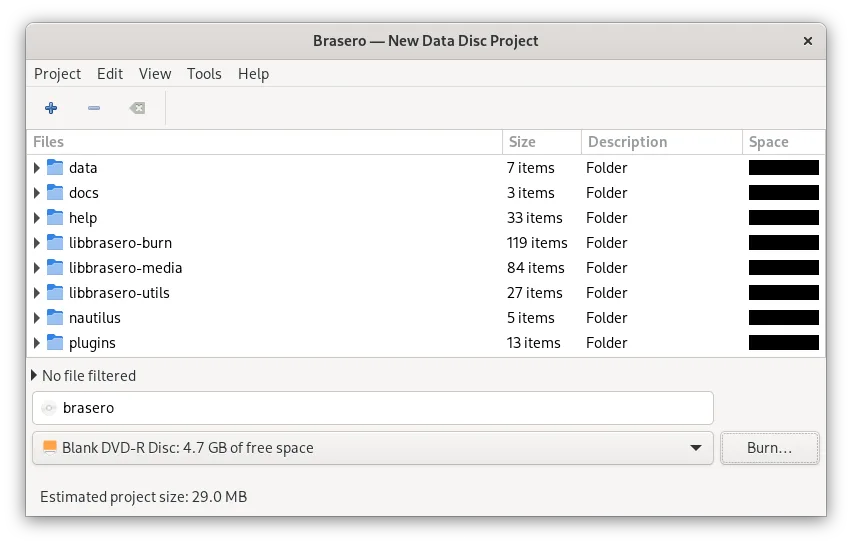Select the docs folder name
Viewport: 852px width, 545px height.
coord(84,193)
